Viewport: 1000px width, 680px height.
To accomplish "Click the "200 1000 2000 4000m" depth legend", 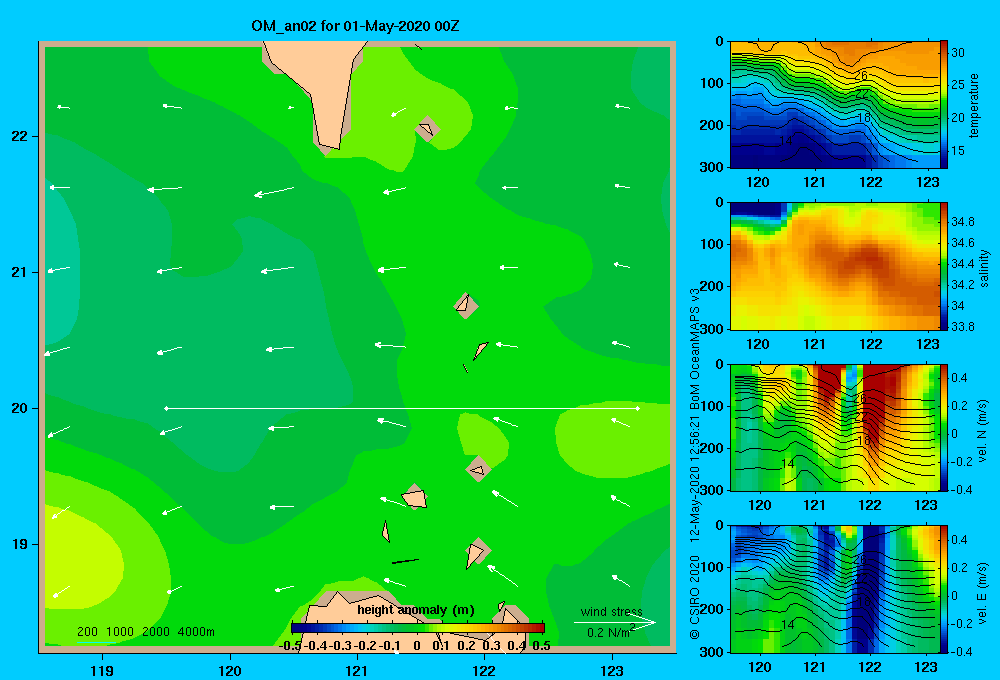I will (145, 632).
